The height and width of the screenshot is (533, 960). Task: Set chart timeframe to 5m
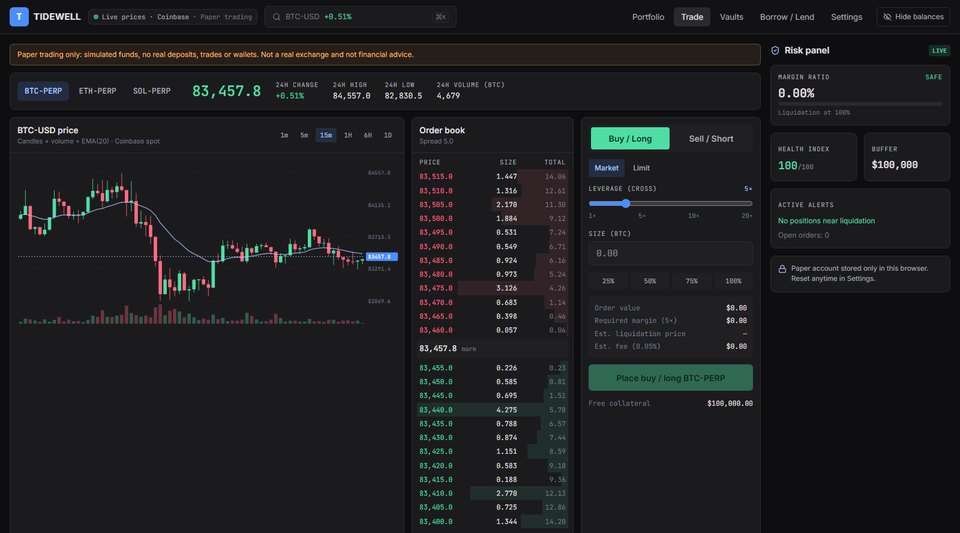coord(304,135)
